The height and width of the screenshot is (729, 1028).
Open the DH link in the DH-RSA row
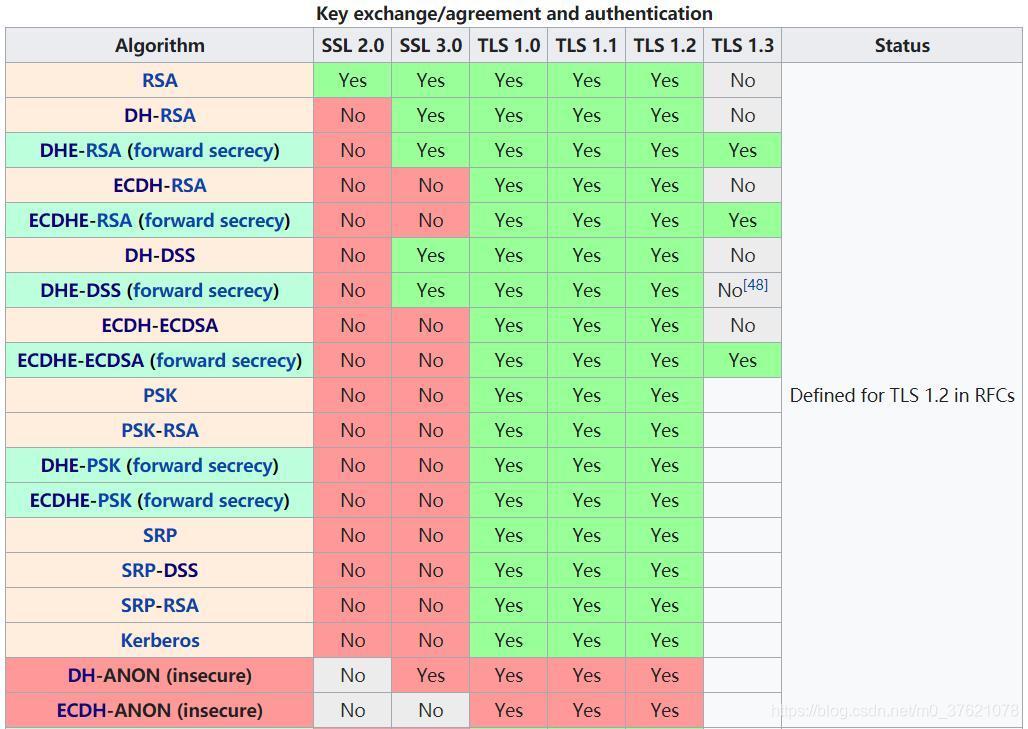pos(138,115)
